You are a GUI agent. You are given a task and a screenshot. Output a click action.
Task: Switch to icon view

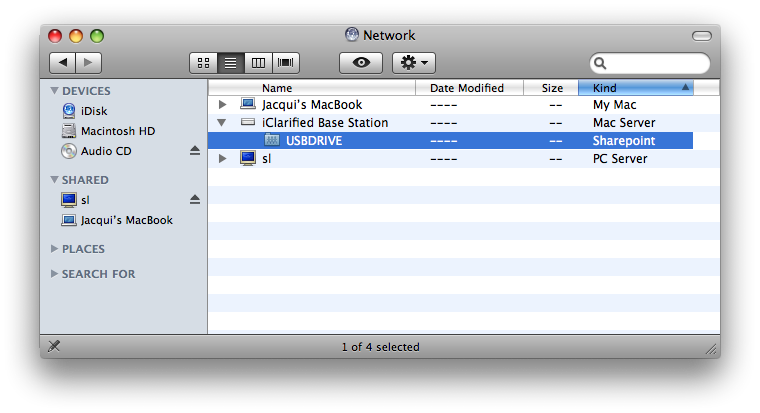(203, 63)
